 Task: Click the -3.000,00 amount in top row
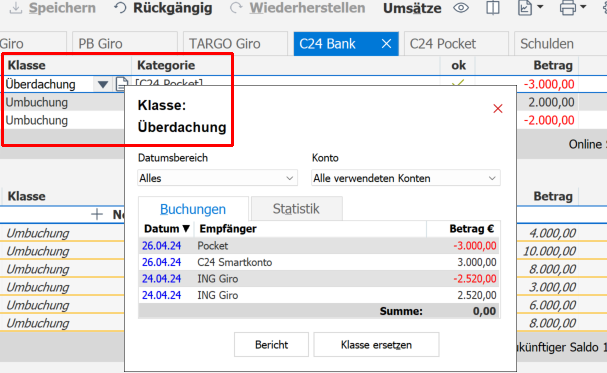(x=549, y=84)
